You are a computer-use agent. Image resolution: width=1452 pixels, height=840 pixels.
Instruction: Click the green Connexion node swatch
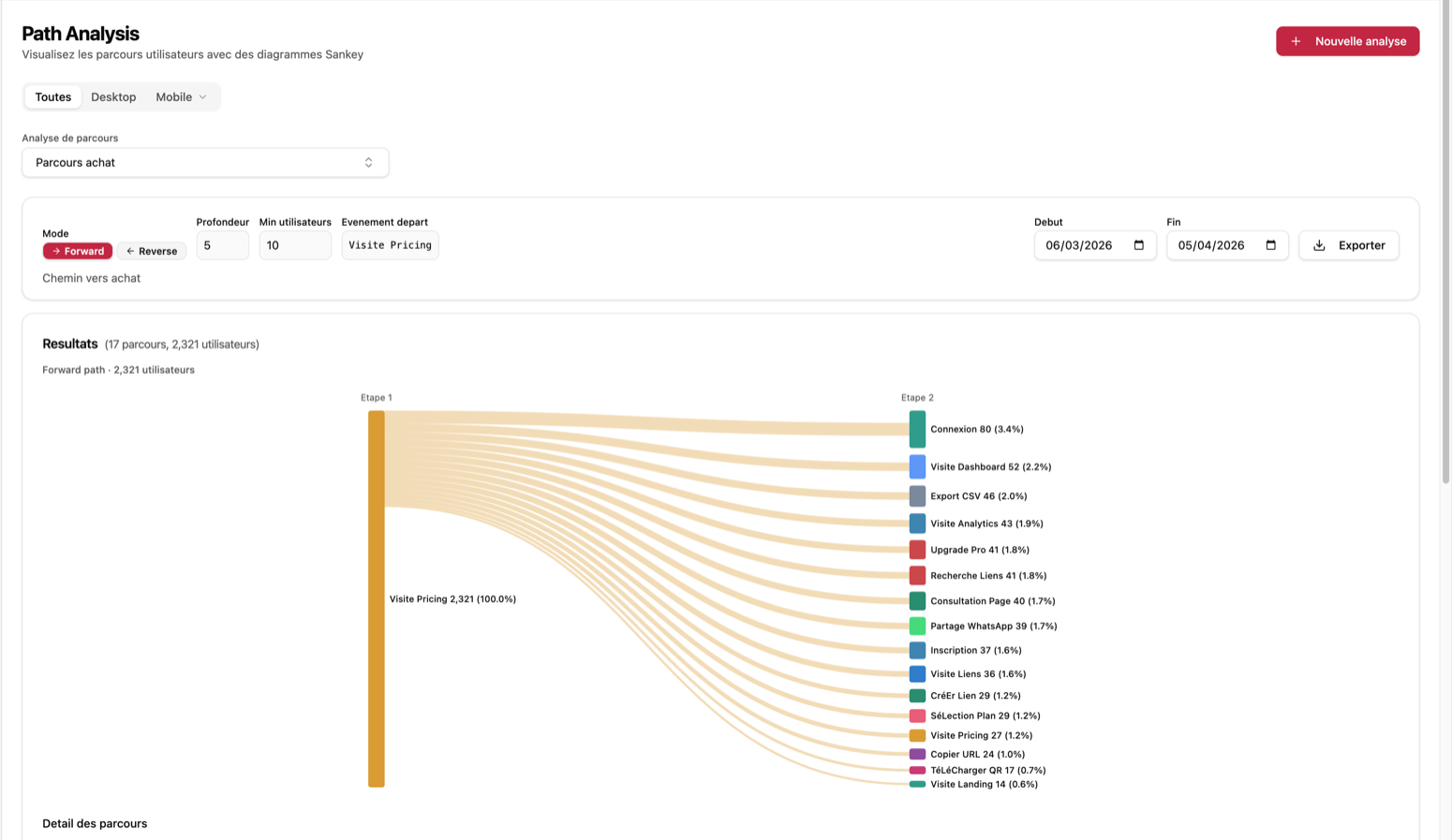click(x=917, y=429)
